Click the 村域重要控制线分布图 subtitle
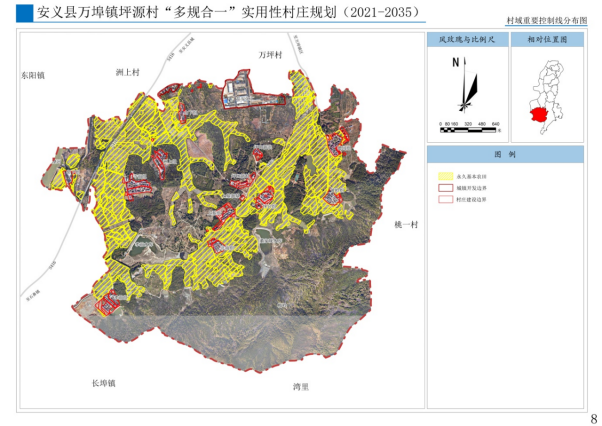The width and height of the screenshot is (602, 426). [x=553, y=19]
